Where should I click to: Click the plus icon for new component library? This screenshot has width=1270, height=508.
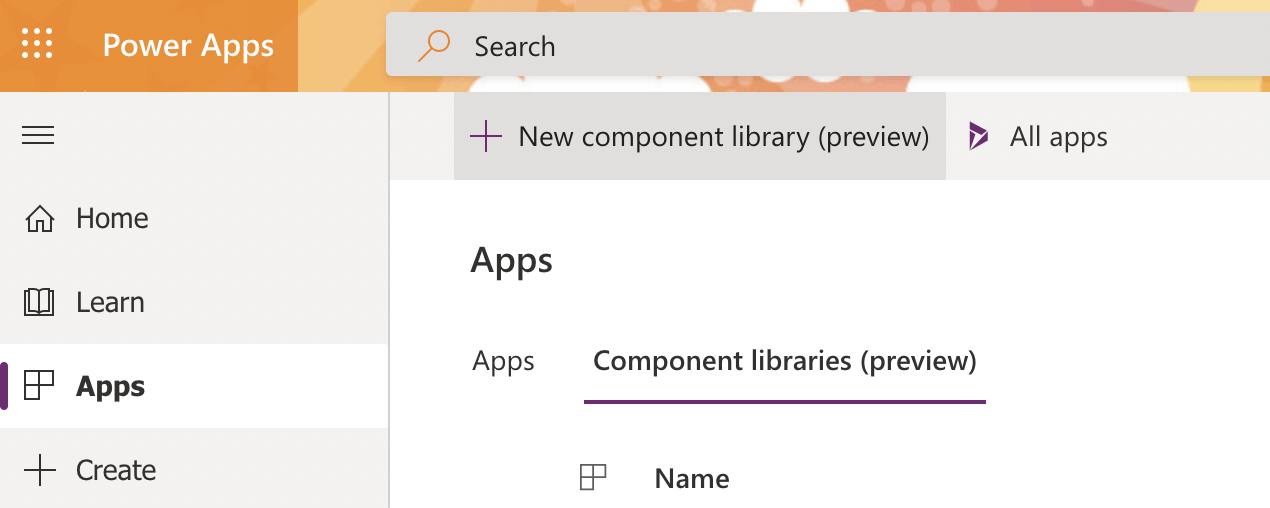point(485,137)
